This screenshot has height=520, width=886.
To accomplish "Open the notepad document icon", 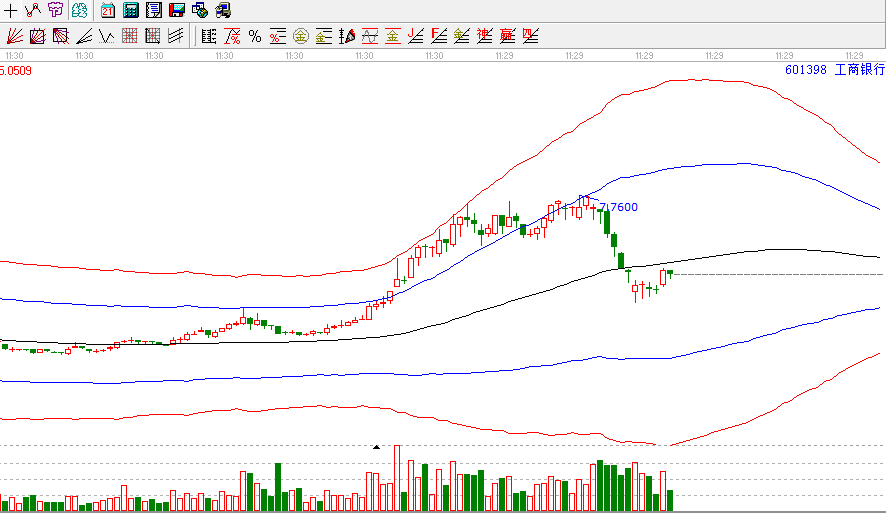I will point(154,10).
